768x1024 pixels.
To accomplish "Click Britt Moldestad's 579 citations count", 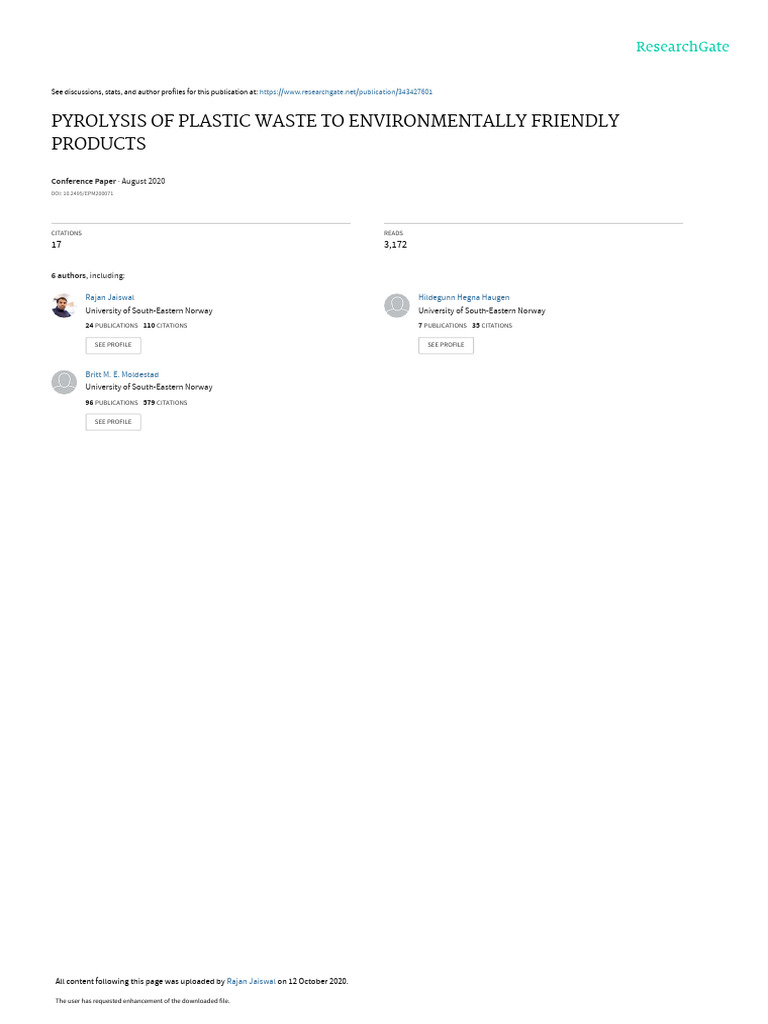I will (165, 402).
